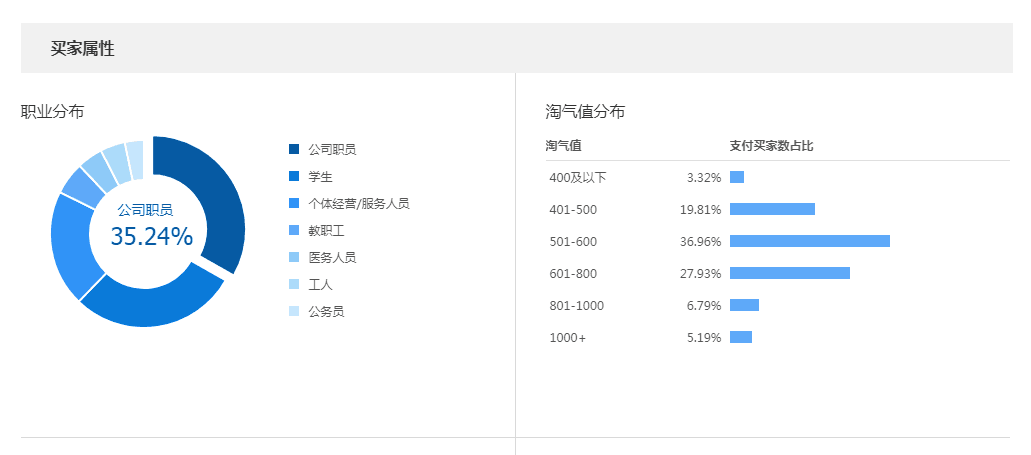Viewport: 1031px width, 455px height.
Task: Click the 学生 legend color square
Action: (x=294, y=176)
